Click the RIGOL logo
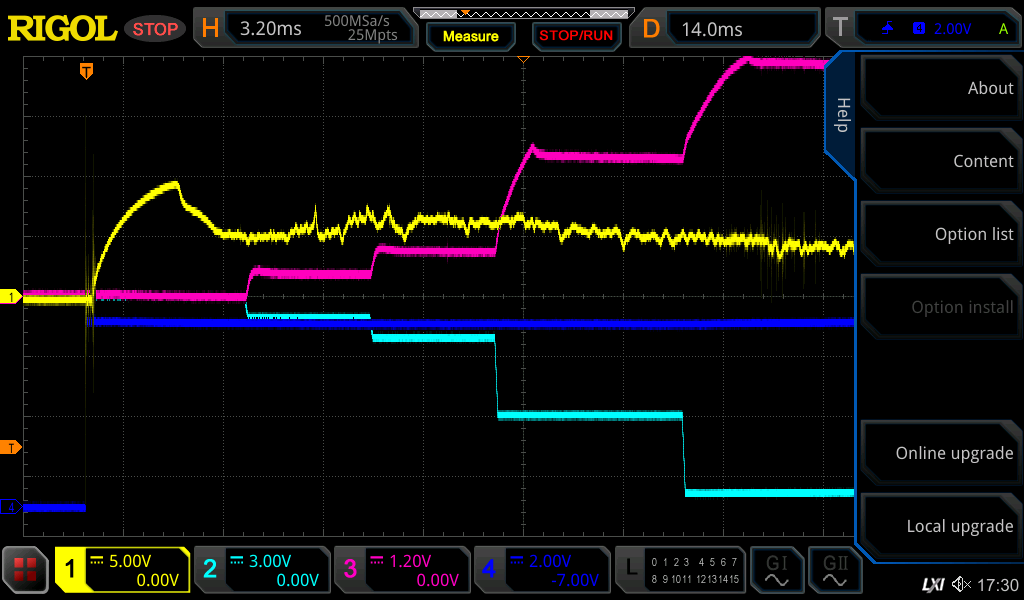 pos(62,29)
